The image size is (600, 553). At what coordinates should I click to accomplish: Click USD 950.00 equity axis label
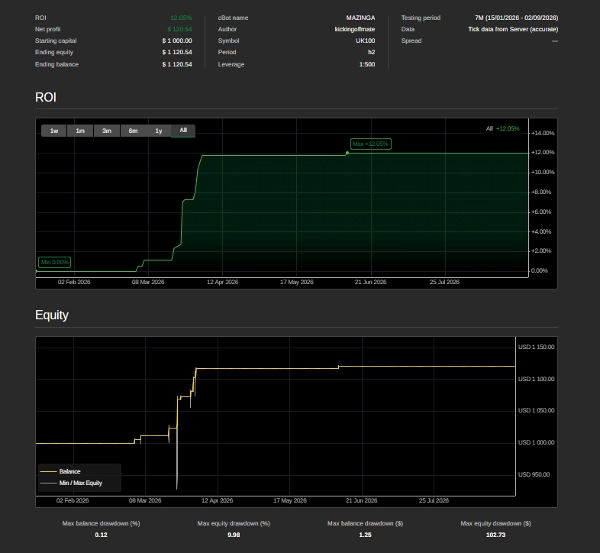(534, 475)
